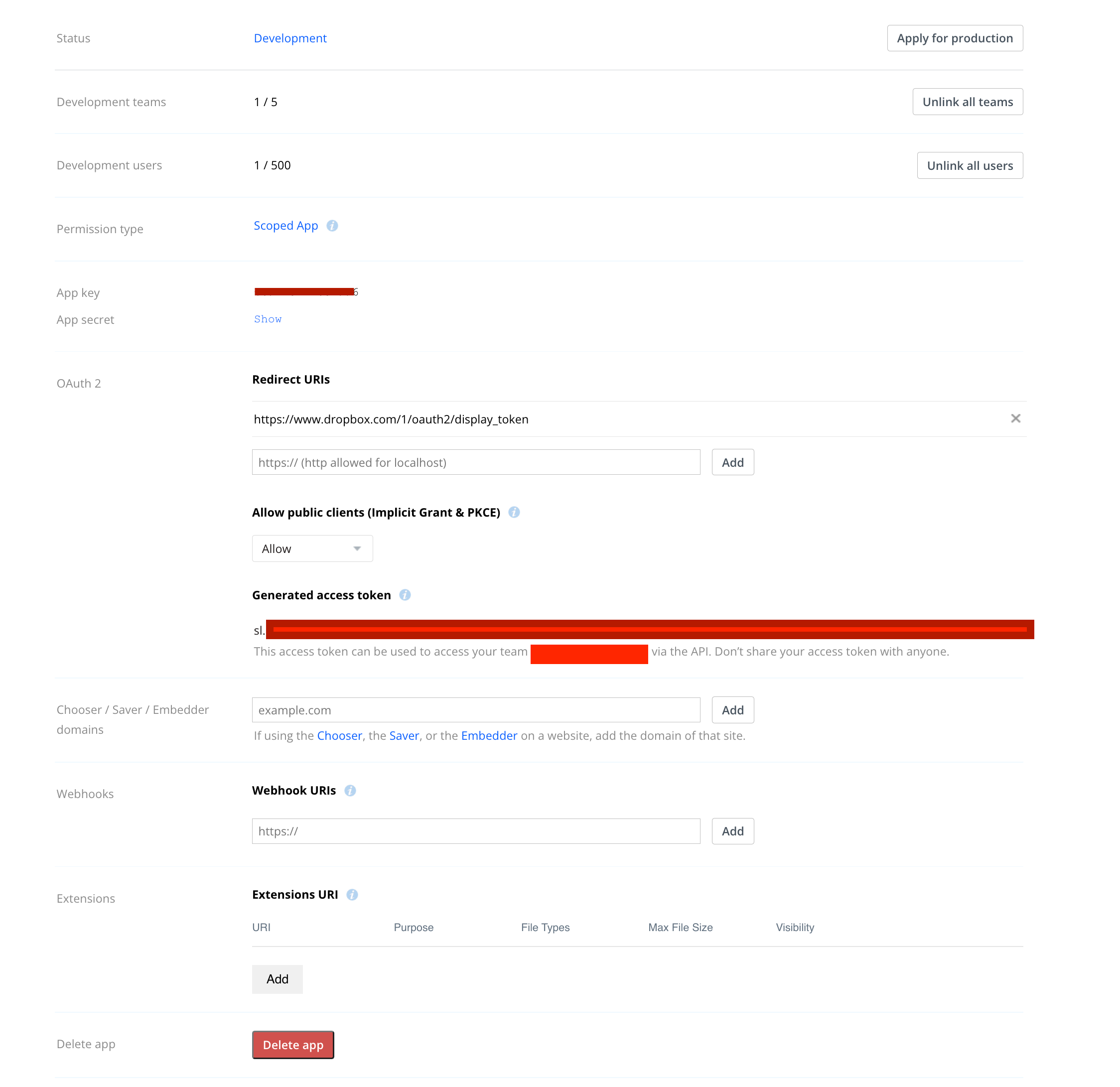The image size is (1120, 1087).
Task: Open the Scoped App link
Action: tap(285, 226)
